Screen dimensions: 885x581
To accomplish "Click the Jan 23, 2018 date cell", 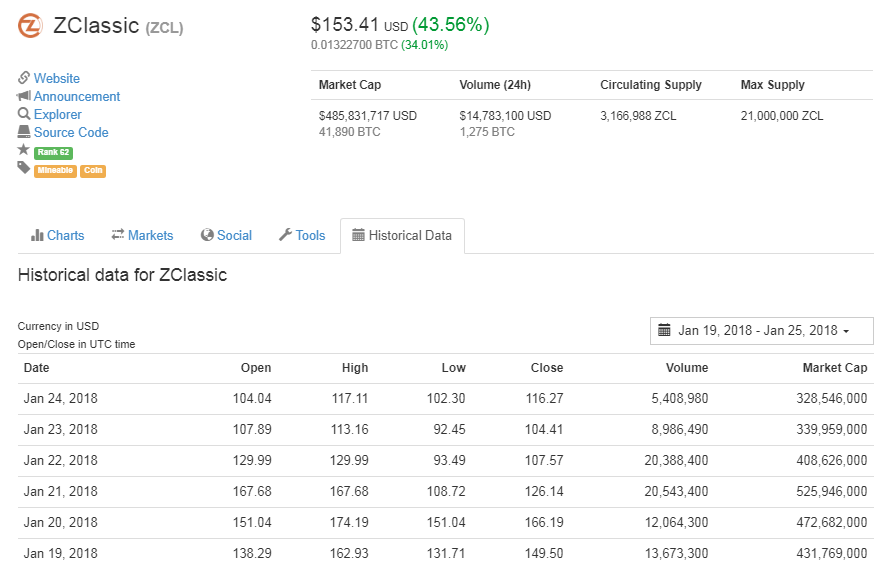I will [60, 430].
